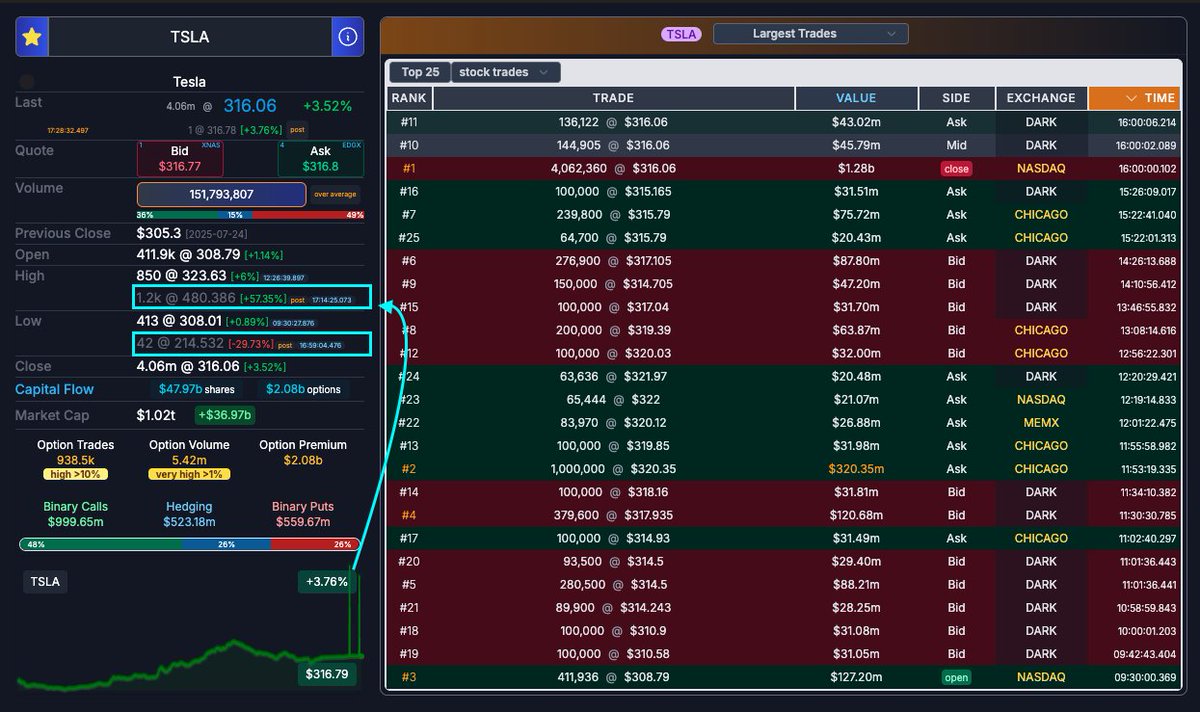1200x712 pixels.
Task: Select the TSLA ticker header field
Action: point(190,37)
